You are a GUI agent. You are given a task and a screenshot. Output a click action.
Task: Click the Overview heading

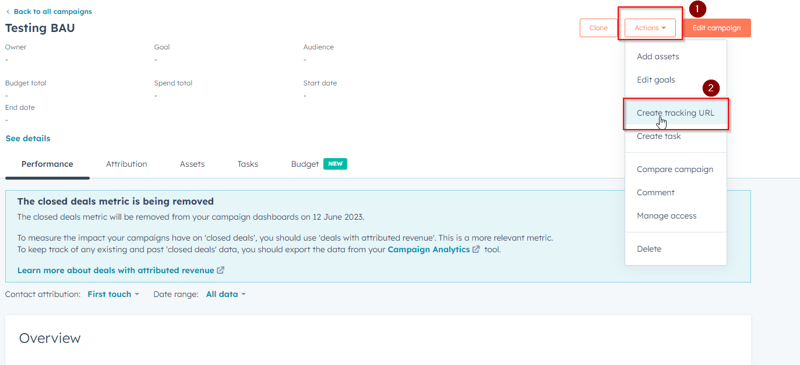50,338
